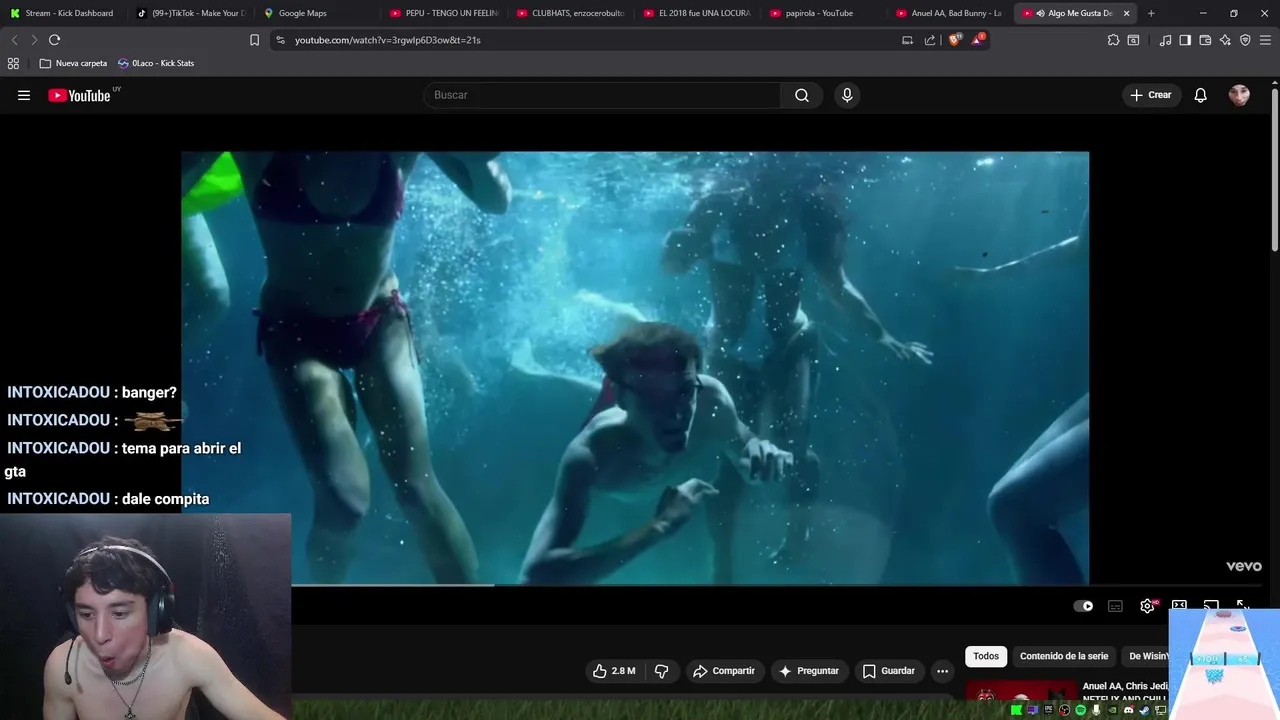Open the Brave Shields lion icon

[954, 40]
